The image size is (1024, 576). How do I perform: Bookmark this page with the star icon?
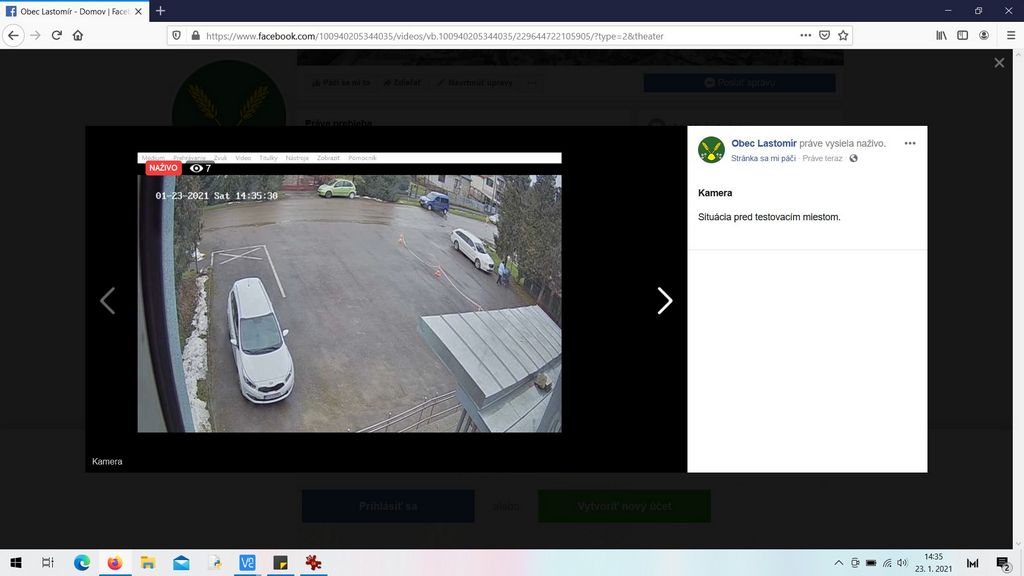[x=843, y=35]
